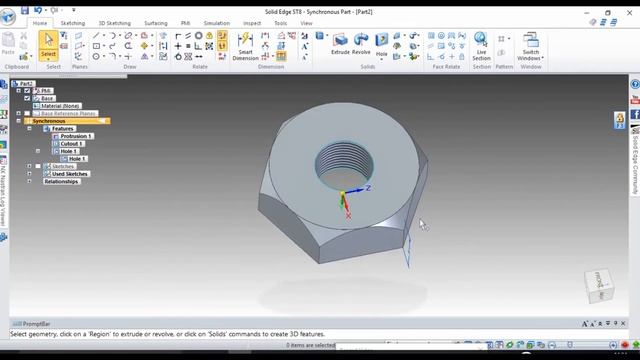The image size is (640, 360).
Task: Switch to the Simulation tab
Action: (x=217, y=23)
